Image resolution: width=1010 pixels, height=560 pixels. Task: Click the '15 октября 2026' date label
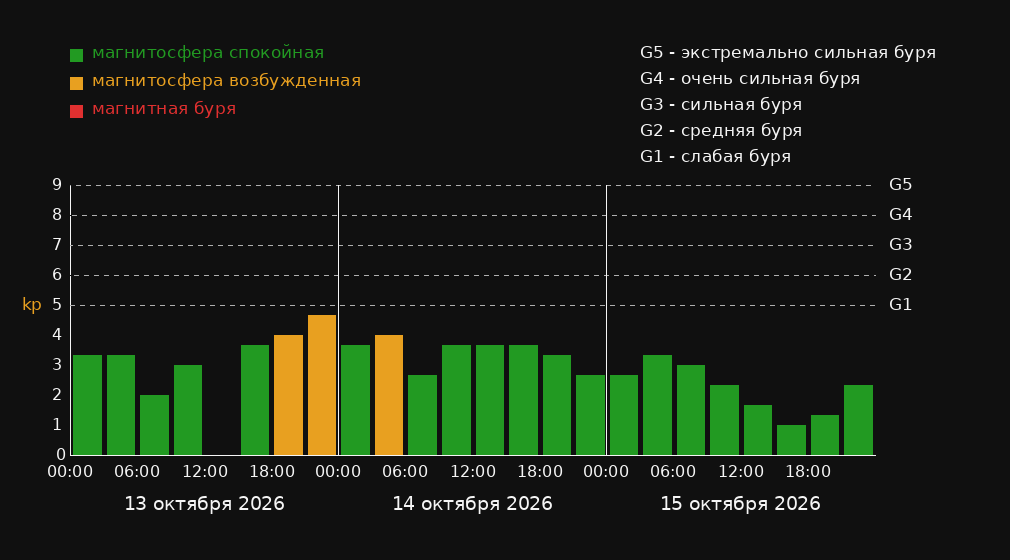(740, 504)
